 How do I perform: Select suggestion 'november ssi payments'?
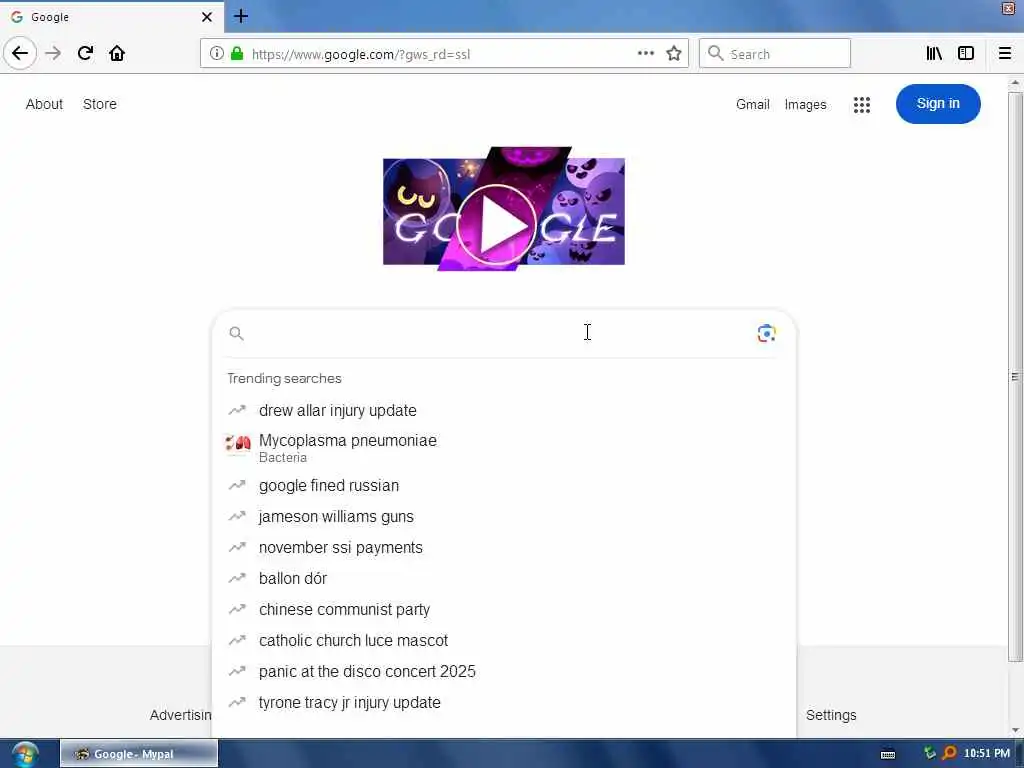coord(504,548)
